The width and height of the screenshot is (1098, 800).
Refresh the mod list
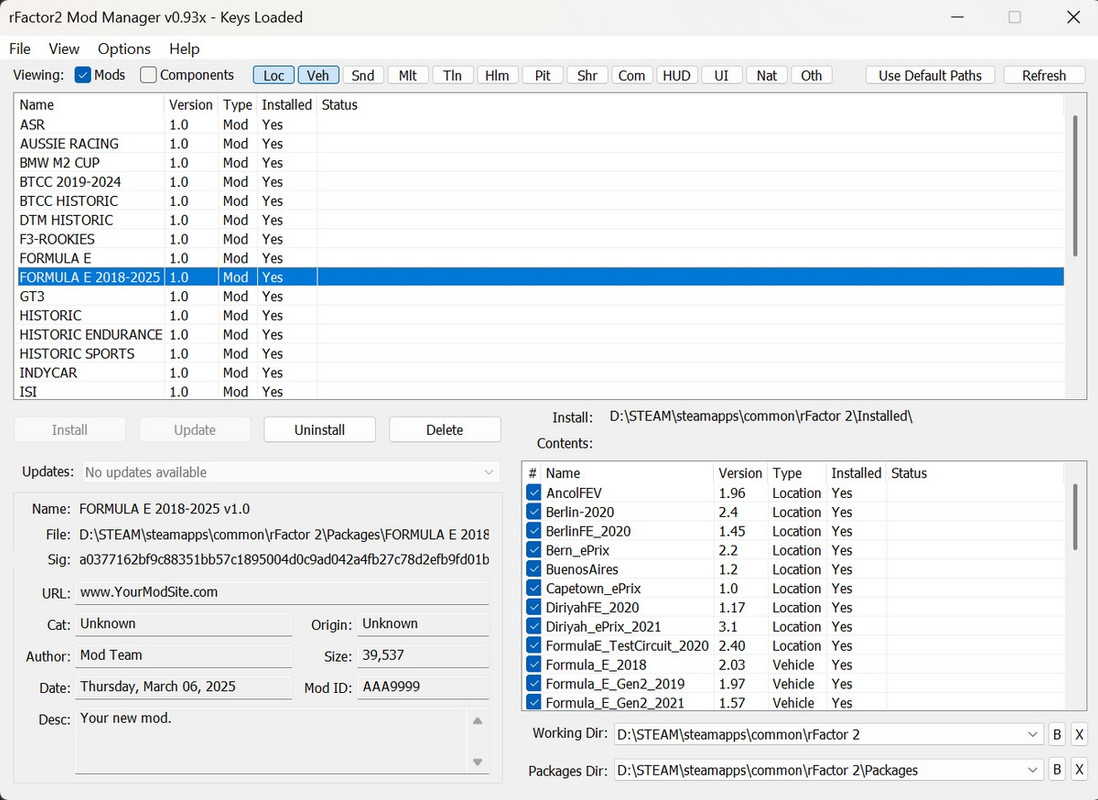[1043, 76]
